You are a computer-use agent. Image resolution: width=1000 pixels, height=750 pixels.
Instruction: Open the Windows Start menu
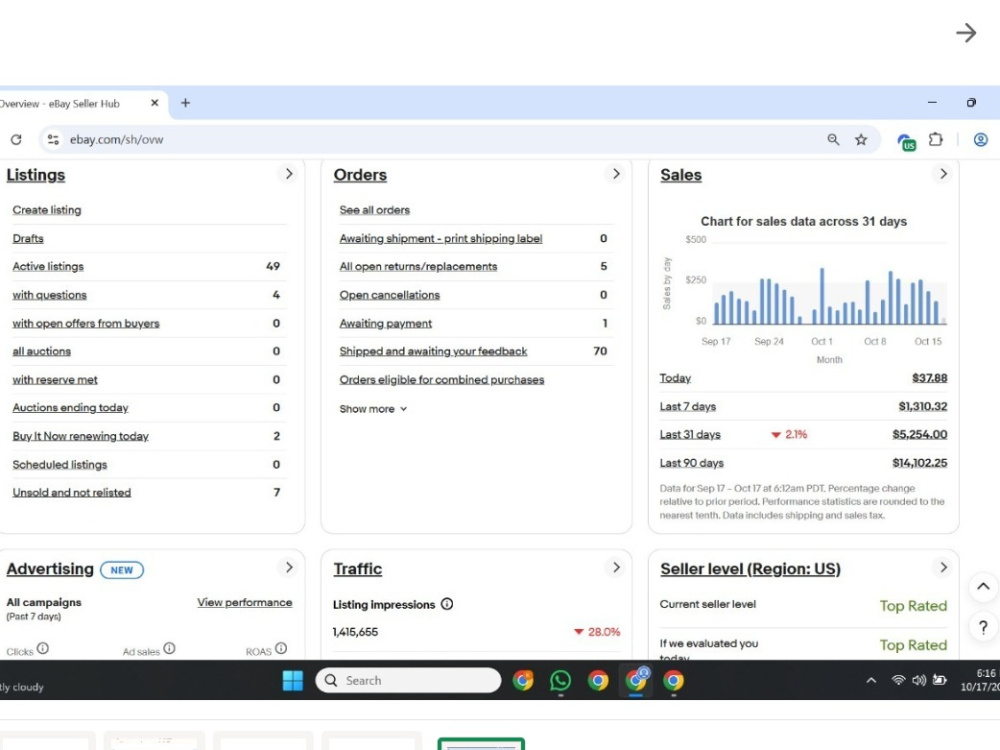point(293,680)
